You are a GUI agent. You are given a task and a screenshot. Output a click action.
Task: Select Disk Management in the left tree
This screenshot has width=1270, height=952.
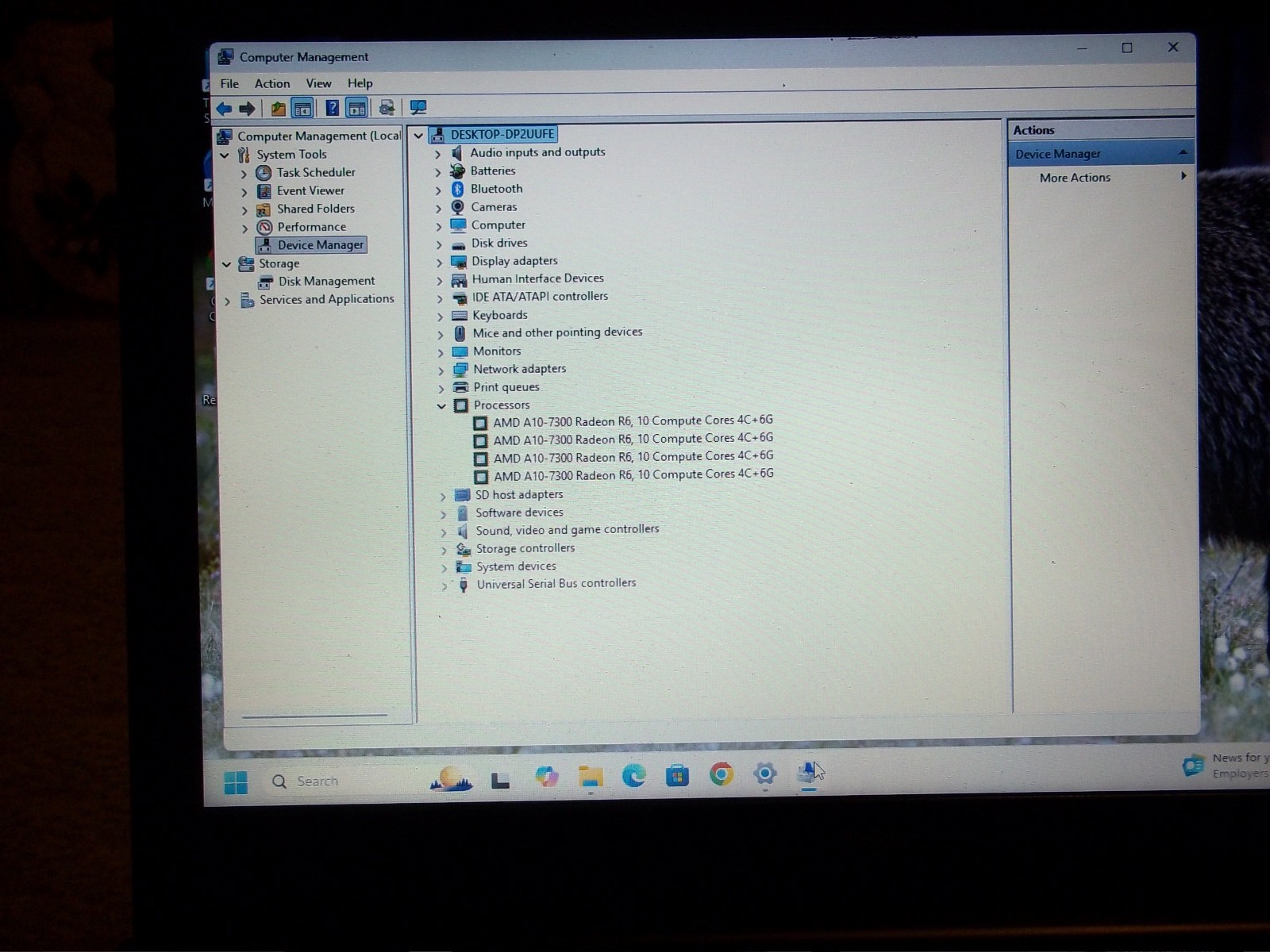[x=326, y=282]
